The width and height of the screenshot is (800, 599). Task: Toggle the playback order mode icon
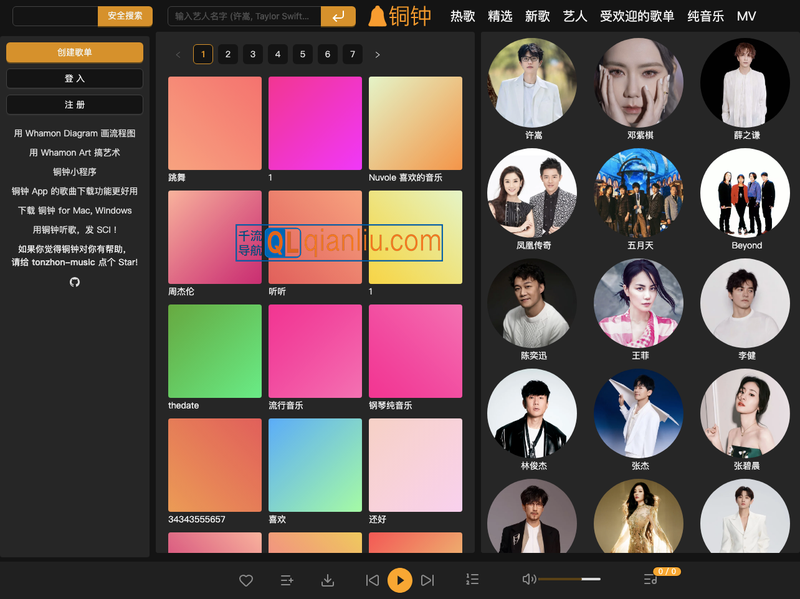(472, 580)
